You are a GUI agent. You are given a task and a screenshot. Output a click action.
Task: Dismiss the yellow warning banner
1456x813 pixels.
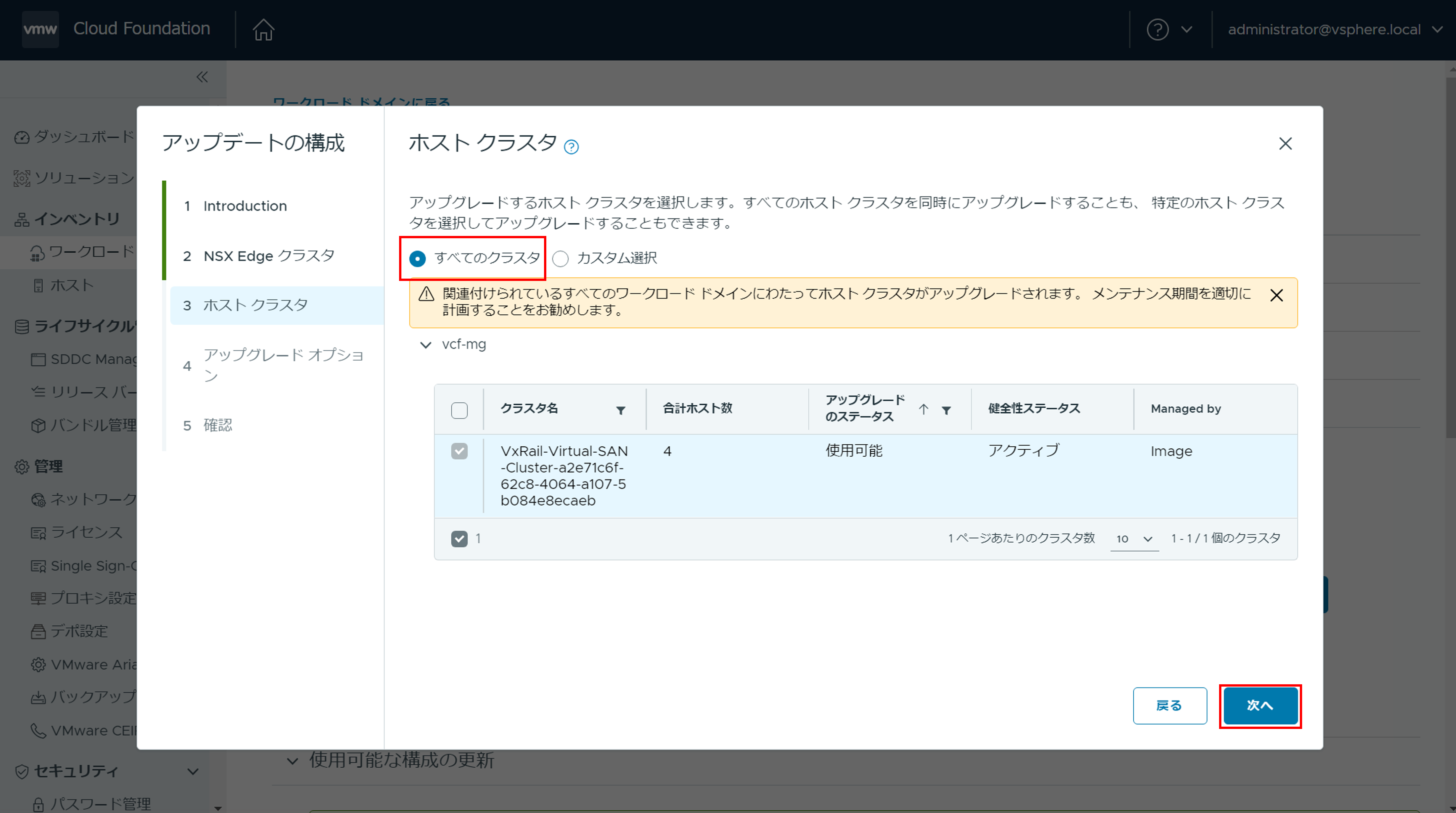click(x=1276, y=295)
